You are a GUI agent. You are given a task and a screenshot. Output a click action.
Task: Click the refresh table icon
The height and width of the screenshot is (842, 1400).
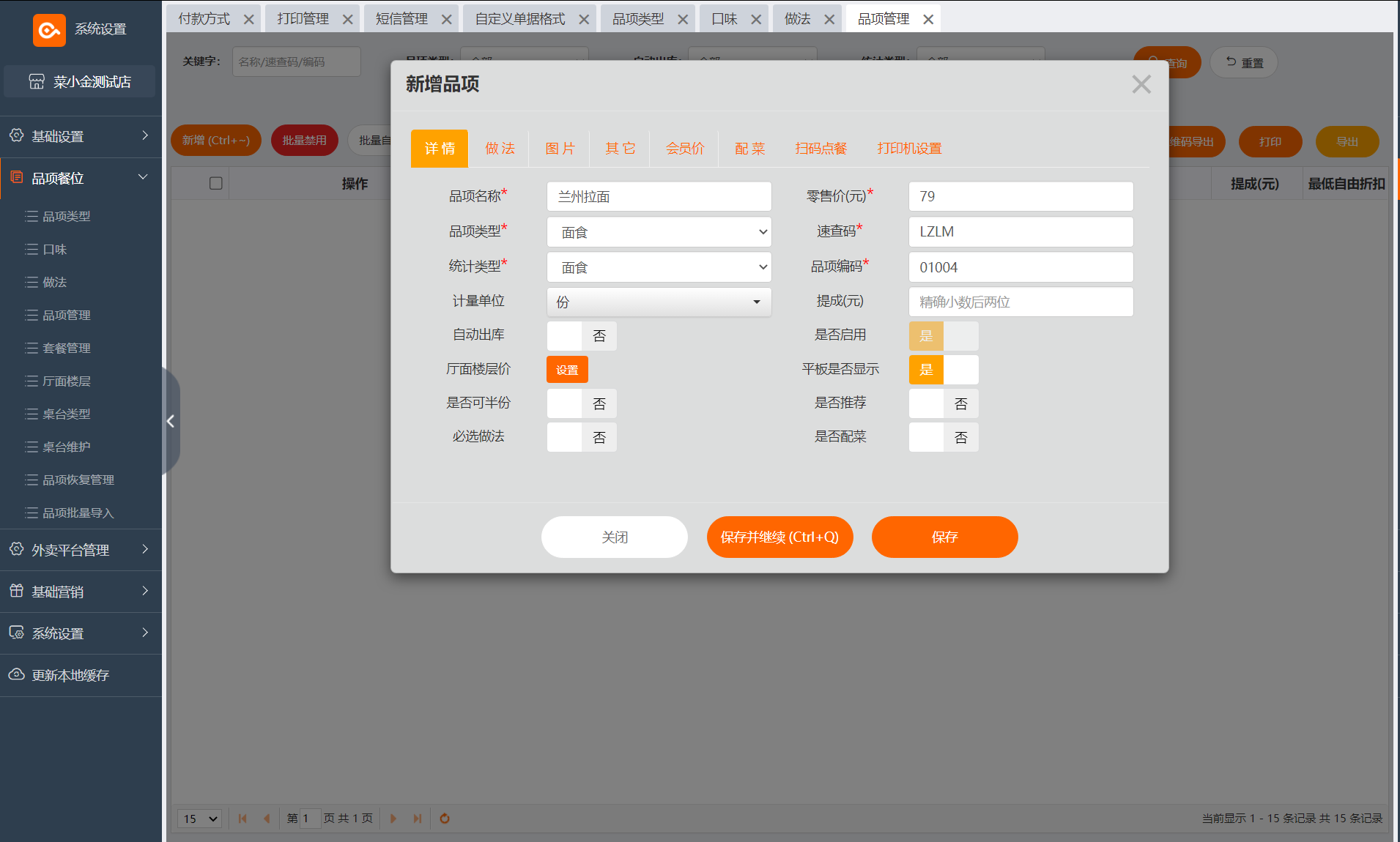[x=445, y=819]
